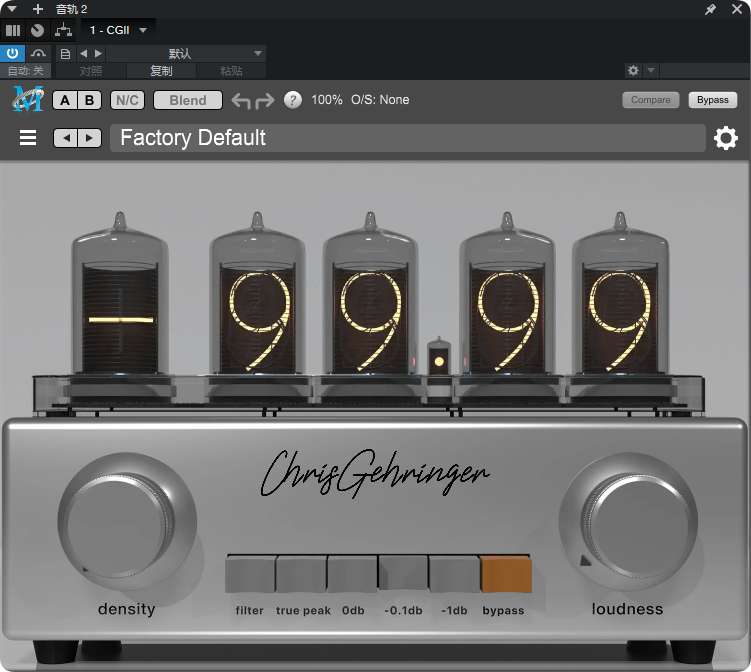Viewport: 751px width, 672px height.
Task: Open the channel editor bars icon
Action: [13, 31]
